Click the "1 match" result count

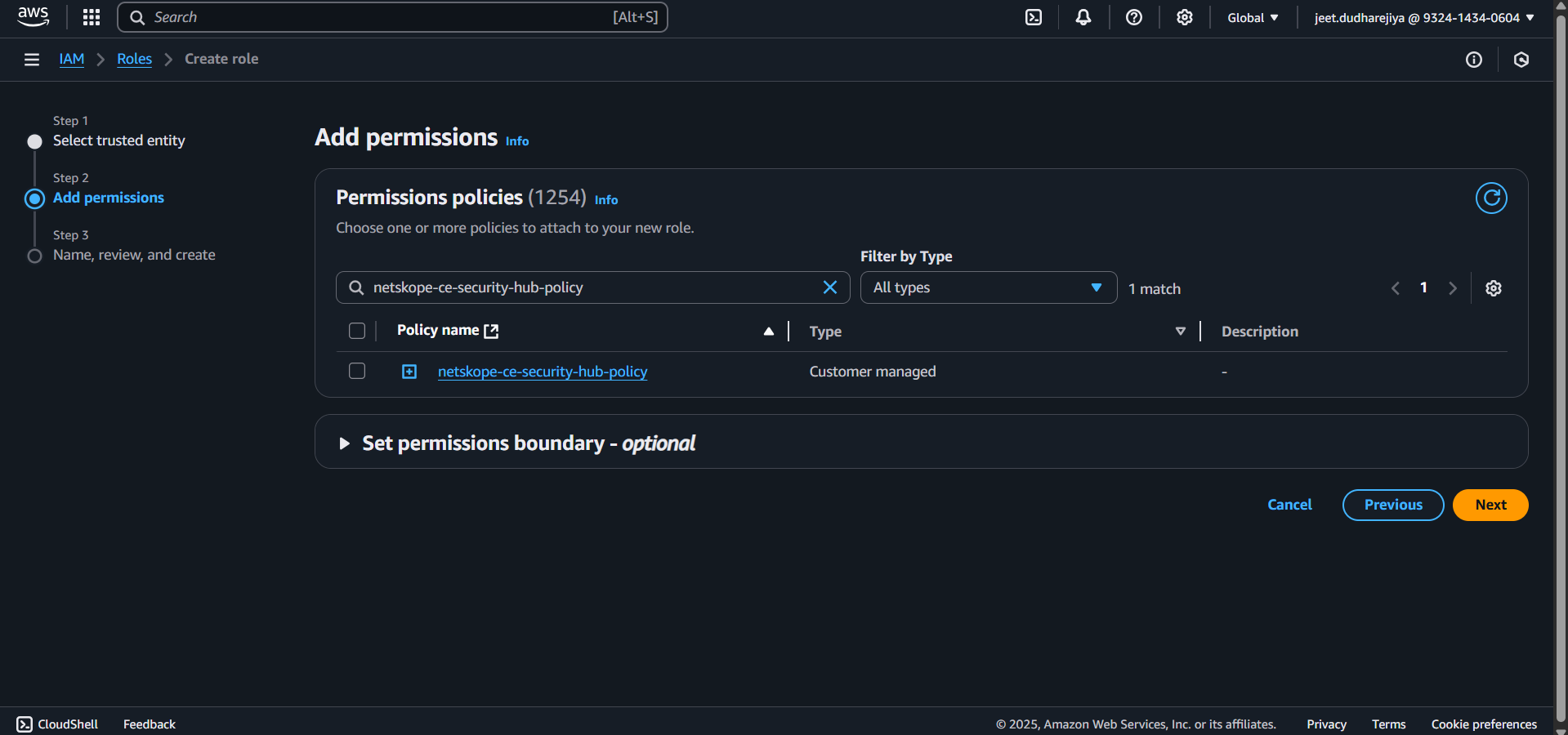(x=1154, y=289)
